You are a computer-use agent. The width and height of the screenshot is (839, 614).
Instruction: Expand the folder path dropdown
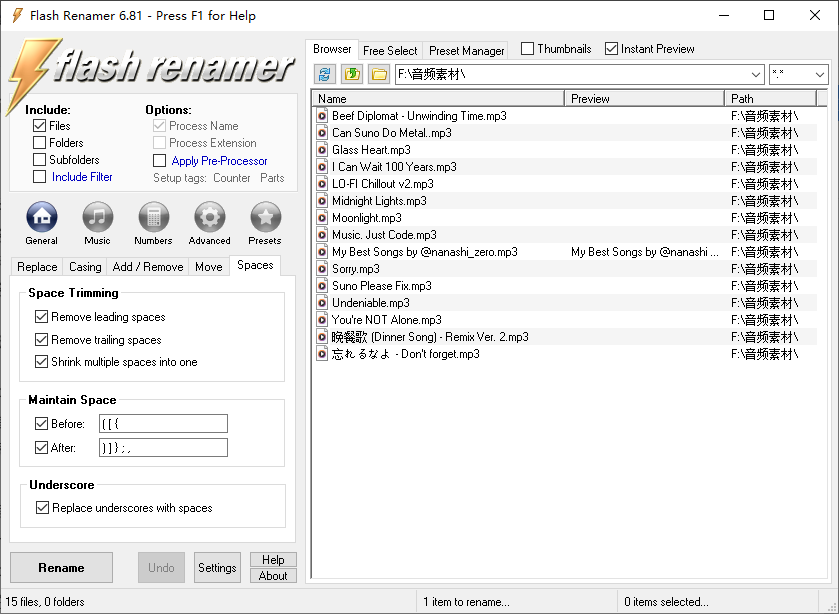tap(756, 74)
